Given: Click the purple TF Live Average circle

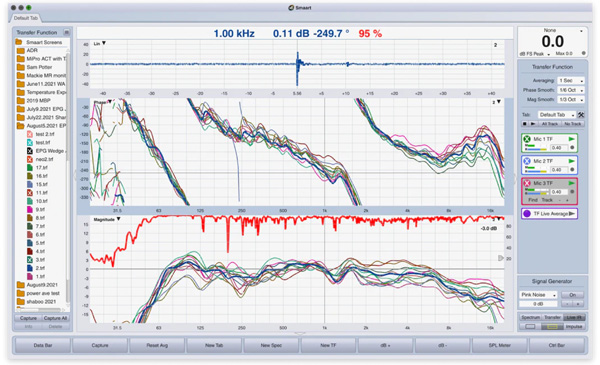Looking at the screenshot, I should (527, 213).
